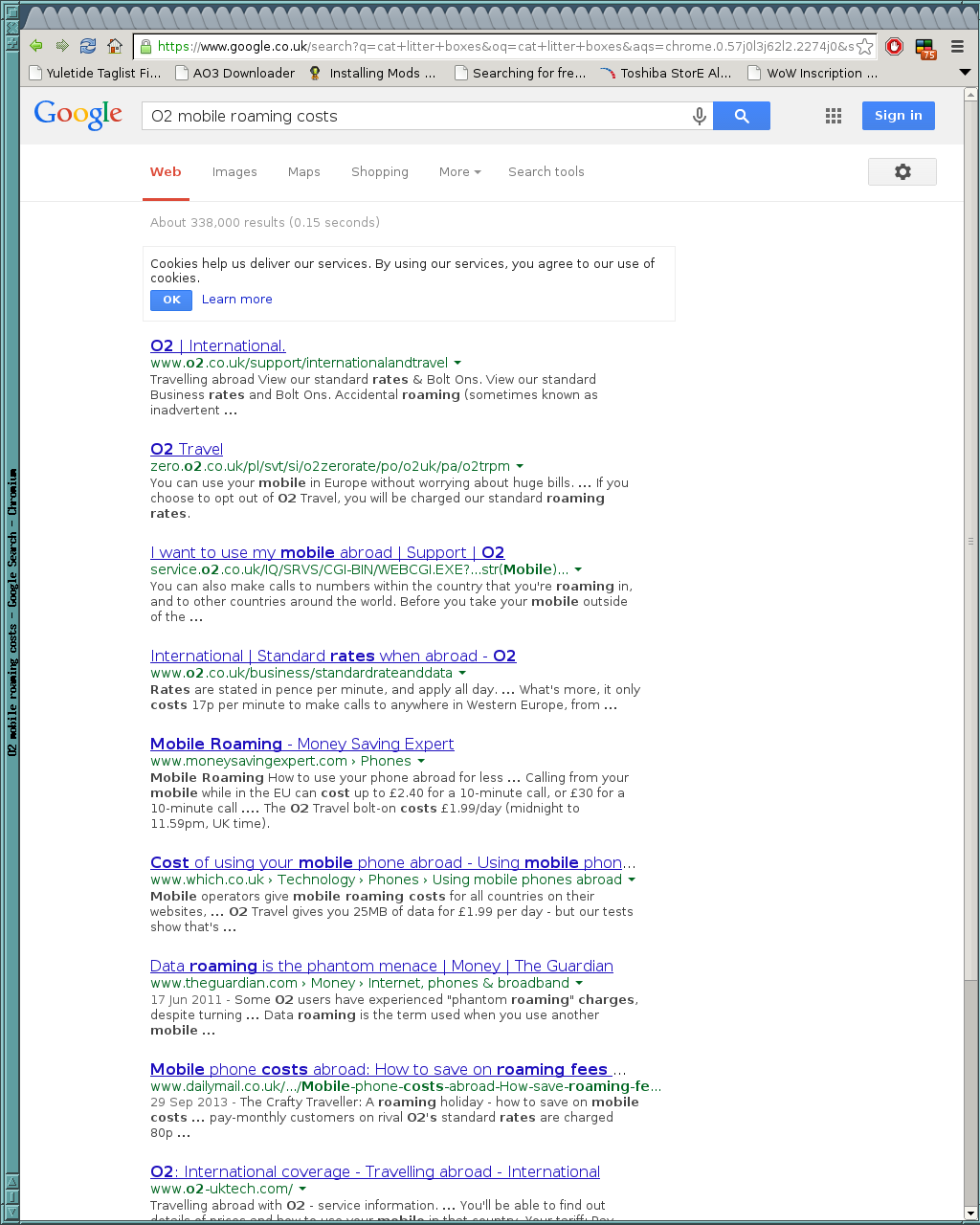Open the Searching for fre... bookmark
The image size is (980, 1225).
coord(521,73)
